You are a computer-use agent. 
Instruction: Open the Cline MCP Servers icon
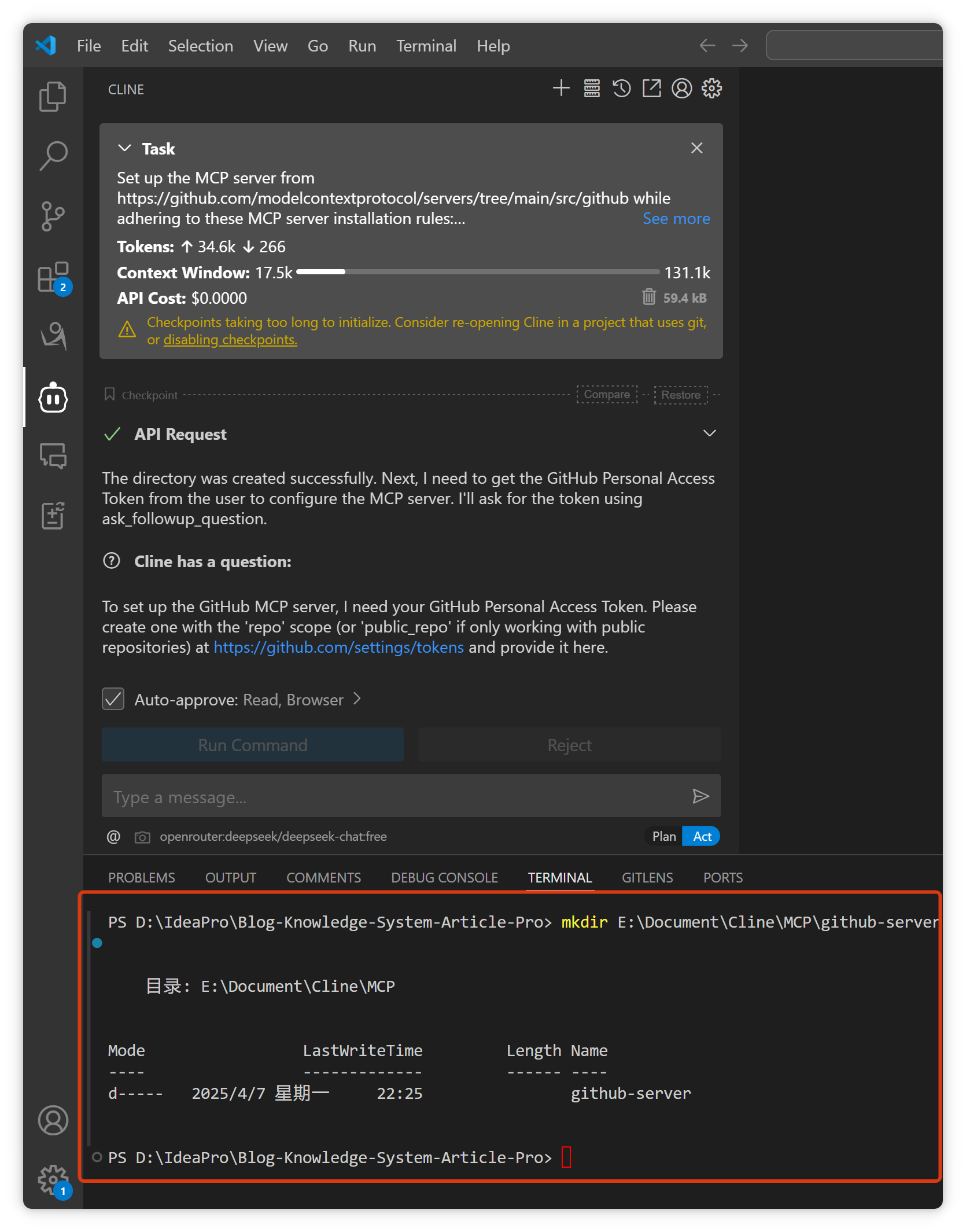click(x=591, y=89)
